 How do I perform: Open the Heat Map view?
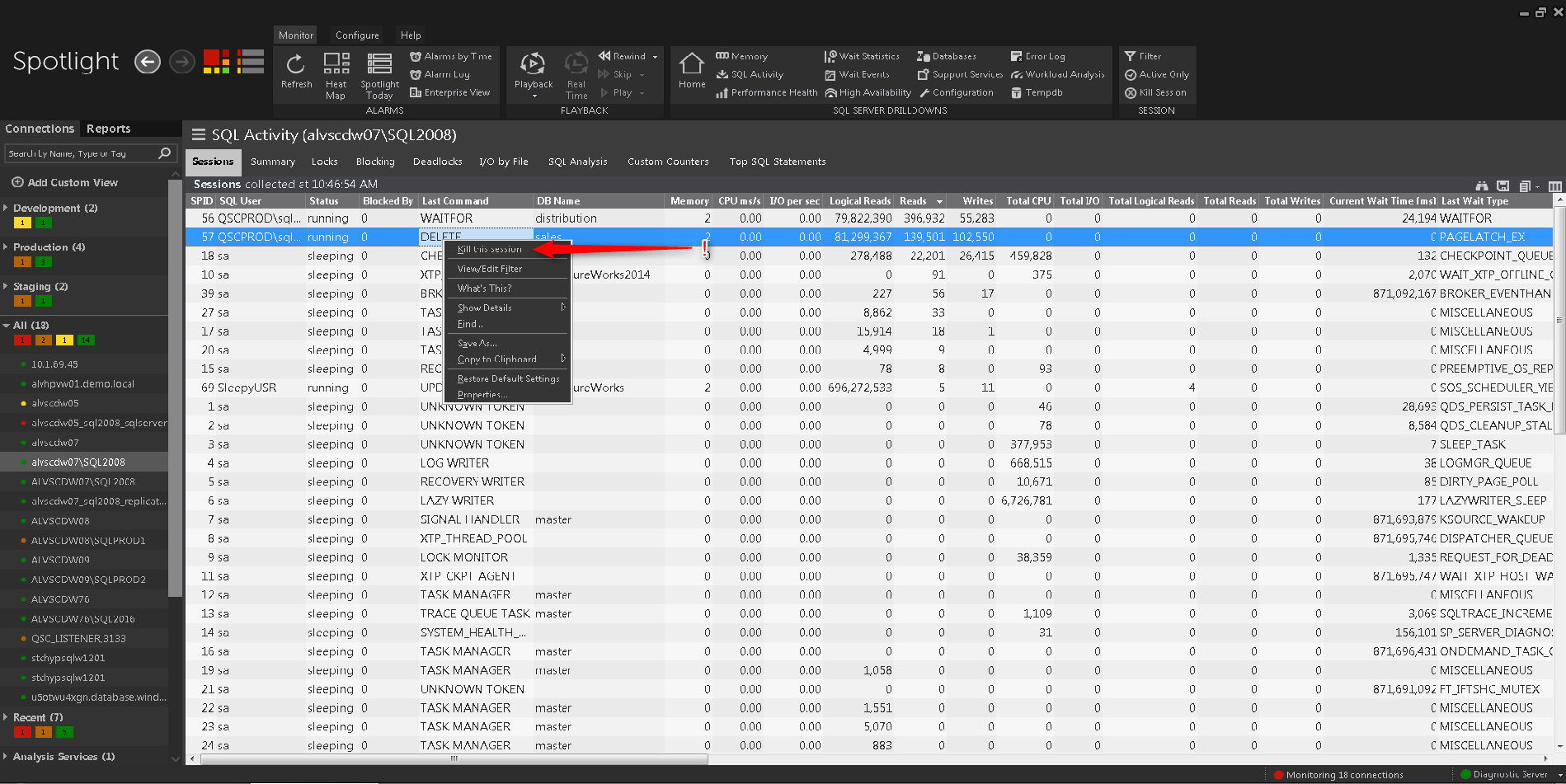(x=336, y=75)
